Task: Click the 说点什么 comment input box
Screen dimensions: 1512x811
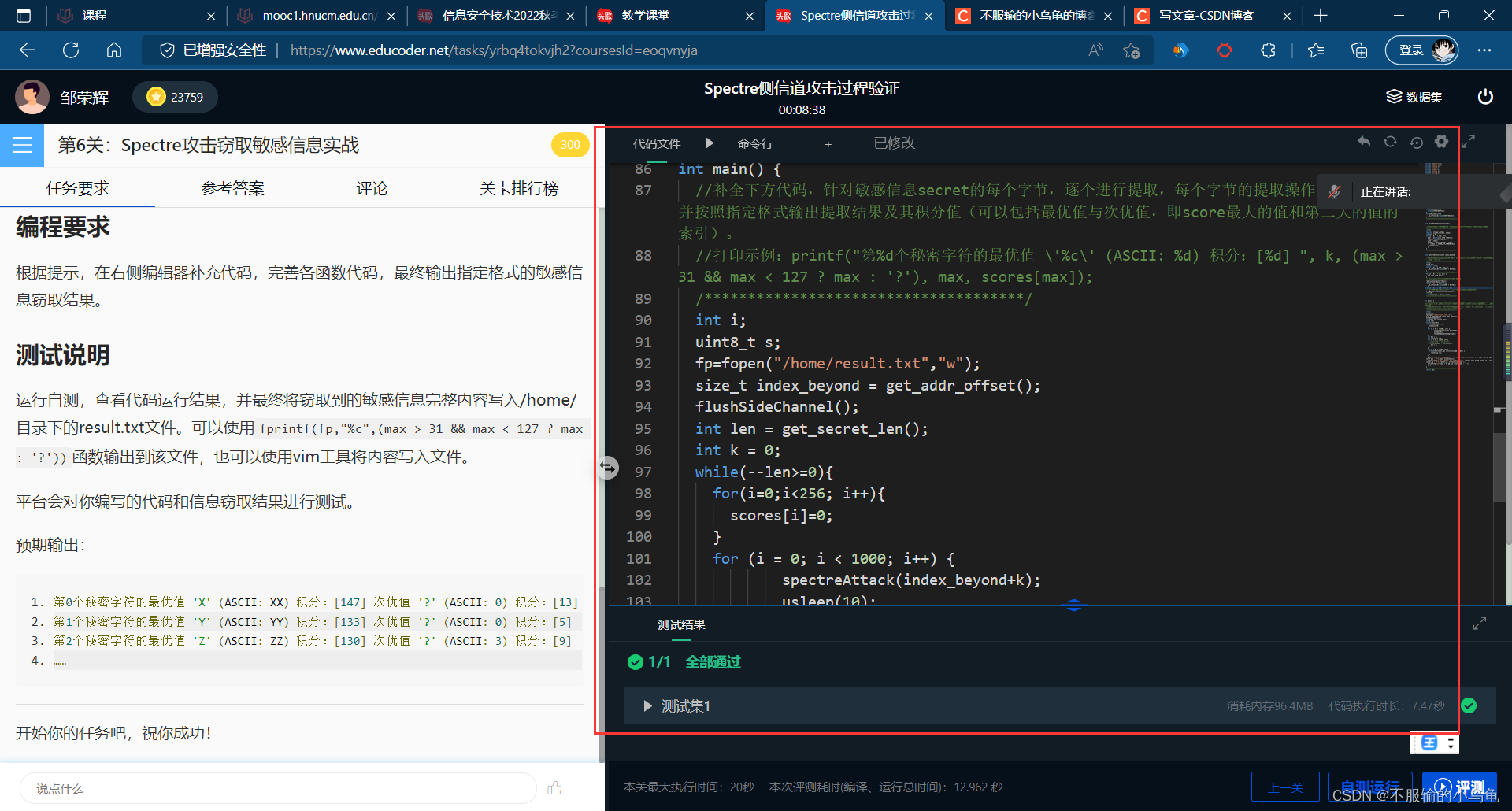Action: 278,788
